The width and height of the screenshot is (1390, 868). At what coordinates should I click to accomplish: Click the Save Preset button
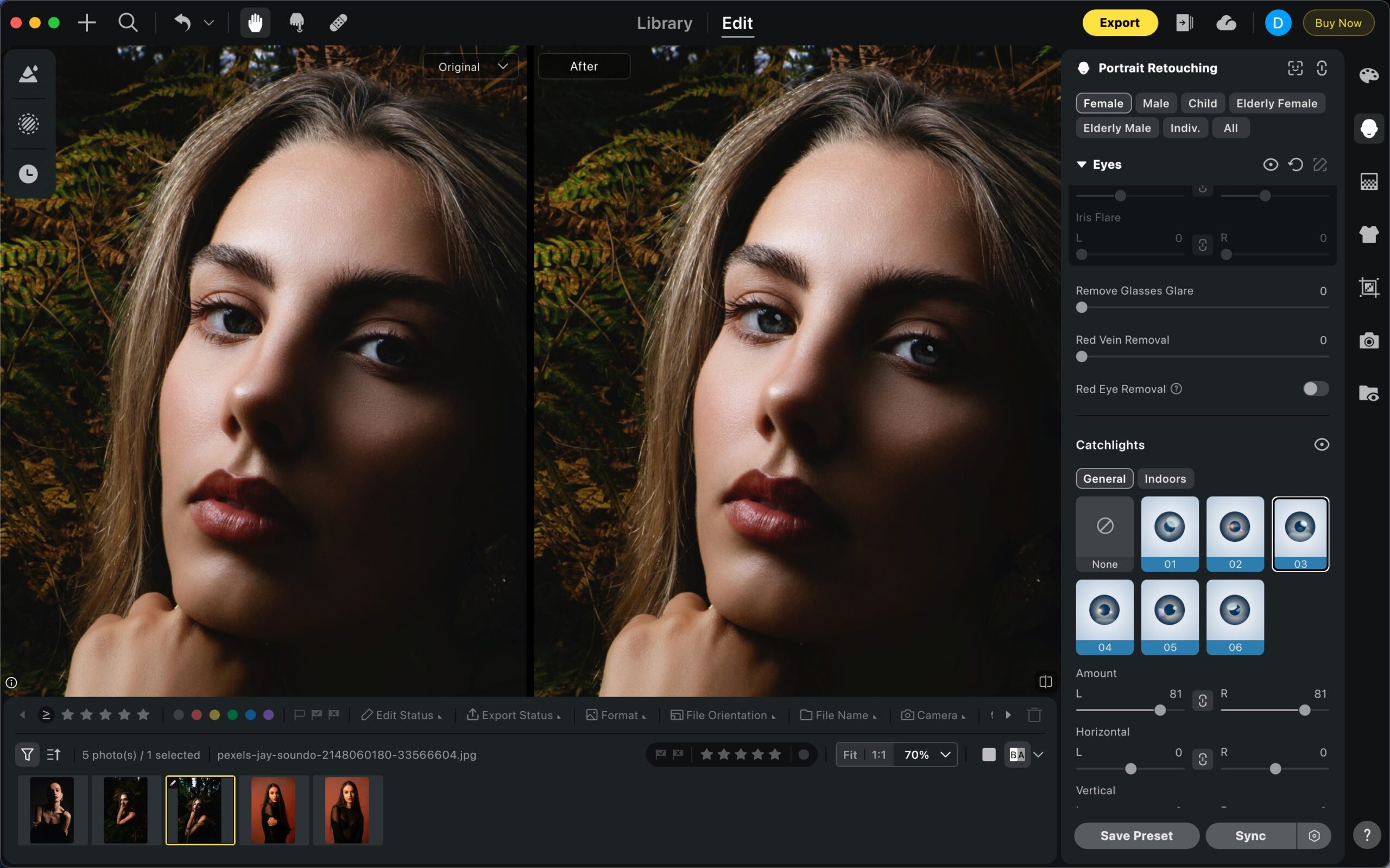(1136, 836)
